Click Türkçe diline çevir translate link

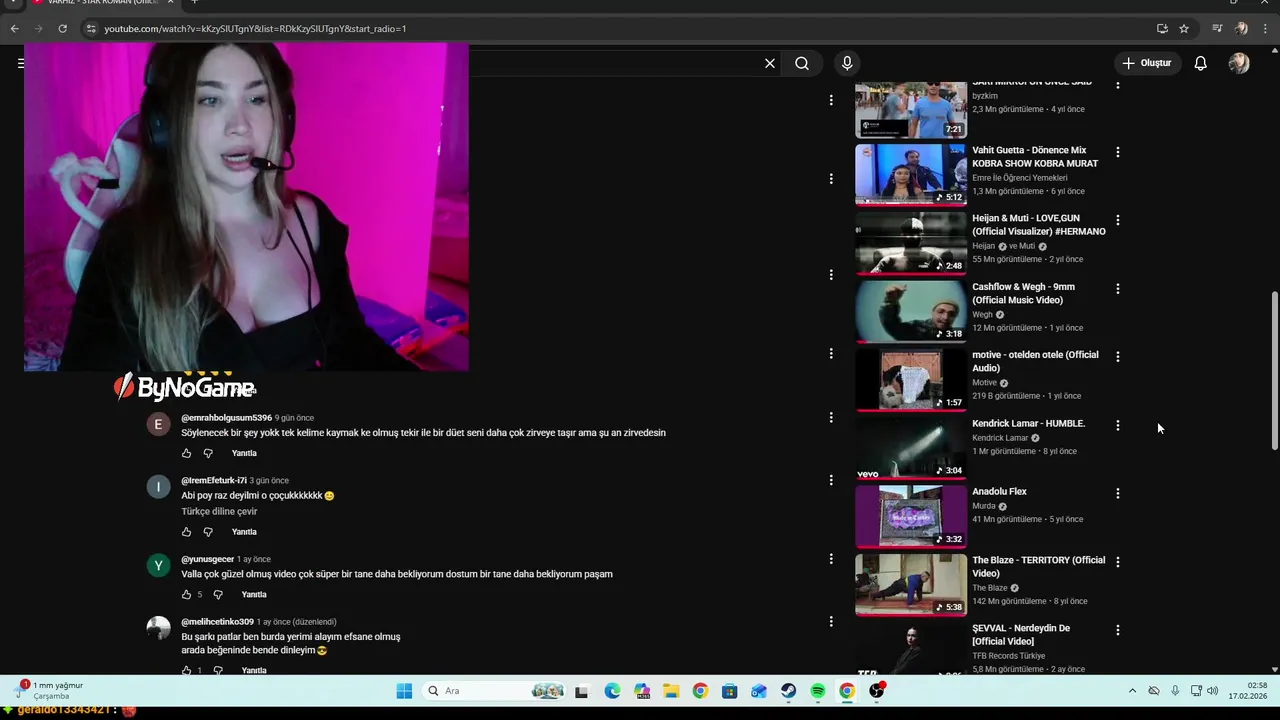219,511
